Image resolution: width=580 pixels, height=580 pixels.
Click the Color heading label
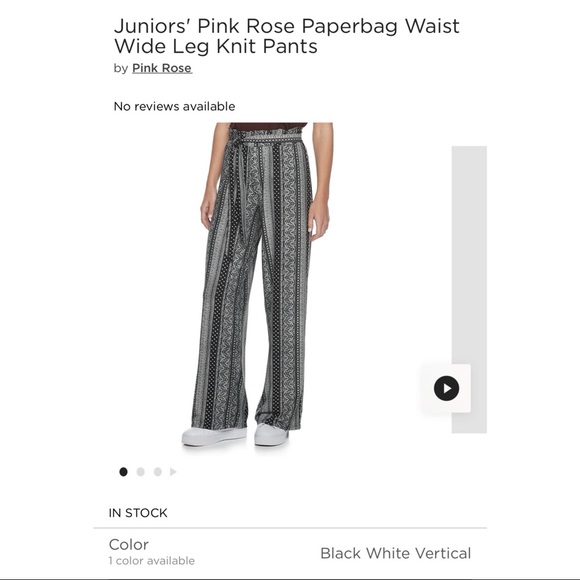pyautogui.click(x=129, y=544)
